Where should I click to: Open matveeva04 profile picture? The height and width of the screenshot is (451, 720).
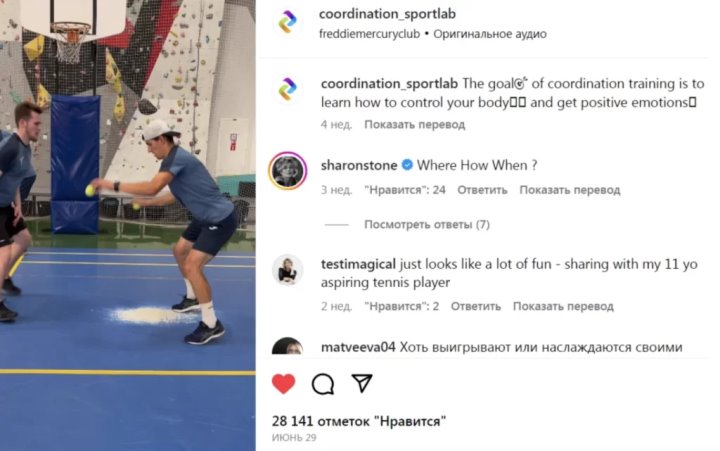pyautogui.click(x=288, y=346)
